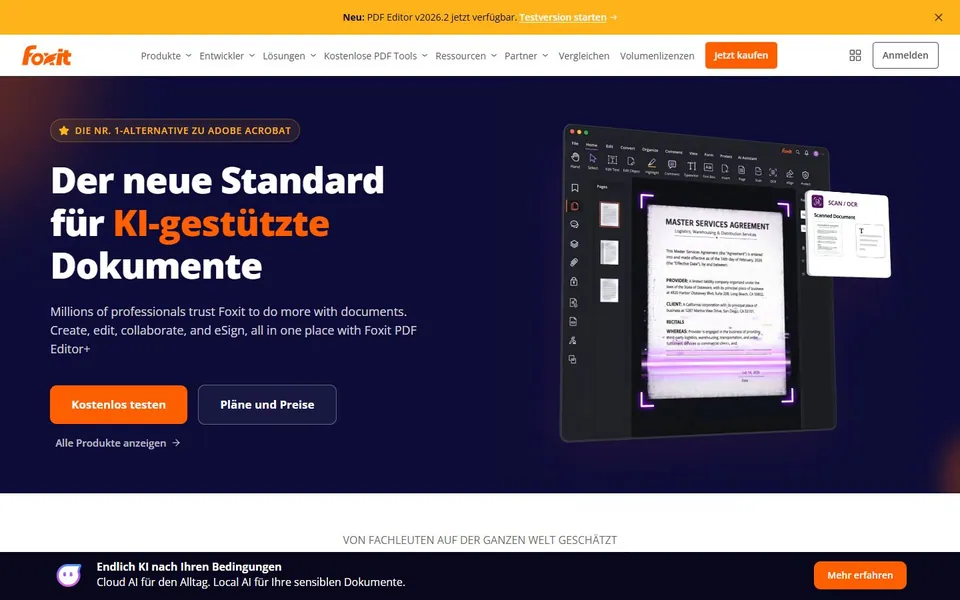The image size is (960, 600).
Task: Open the Vergleichen nav item
Action: pos(583,56)
